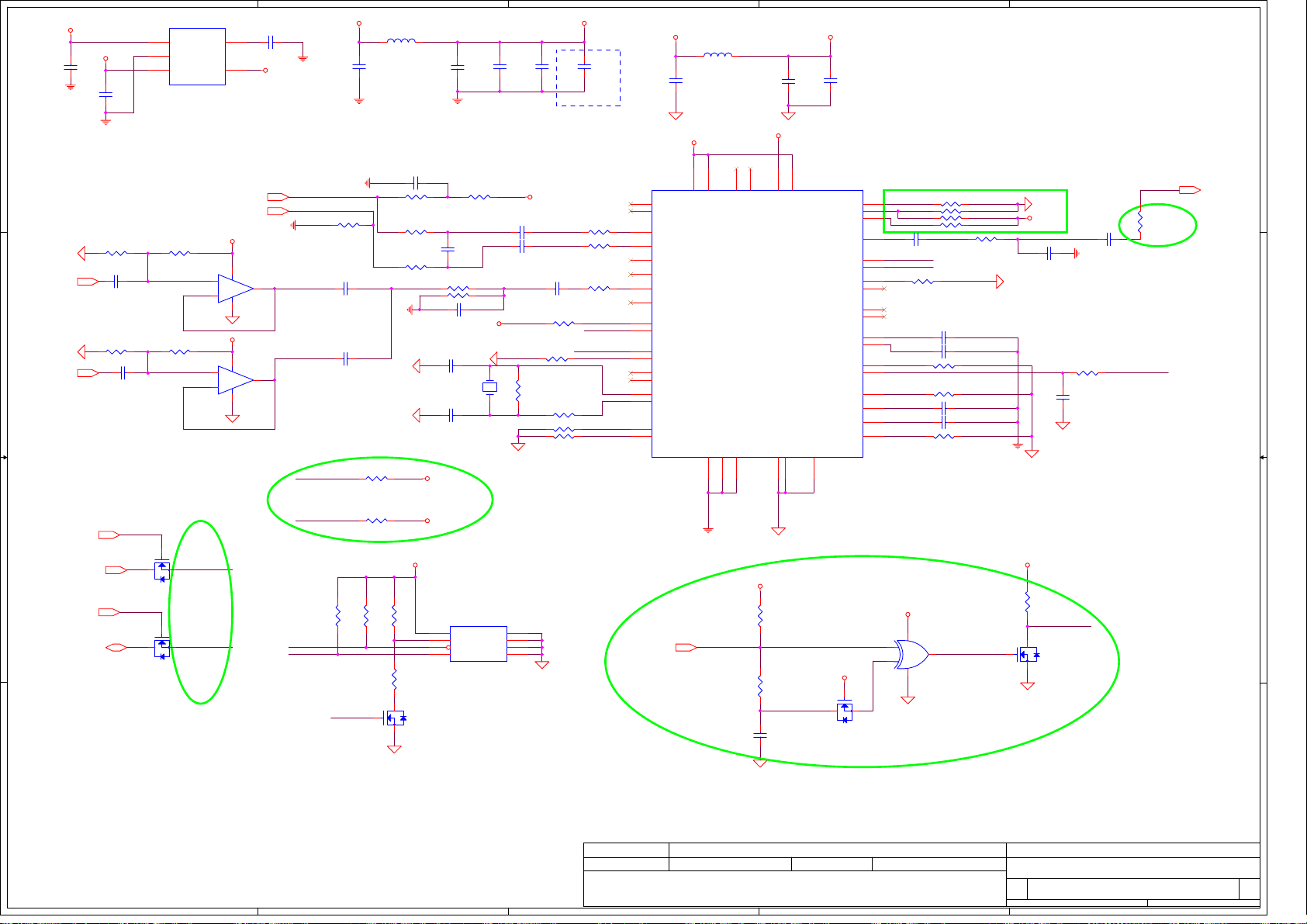Screen dimensions: 1307x924
Task: Click the black ground symbol under the main IC
Action: (708, 530)
